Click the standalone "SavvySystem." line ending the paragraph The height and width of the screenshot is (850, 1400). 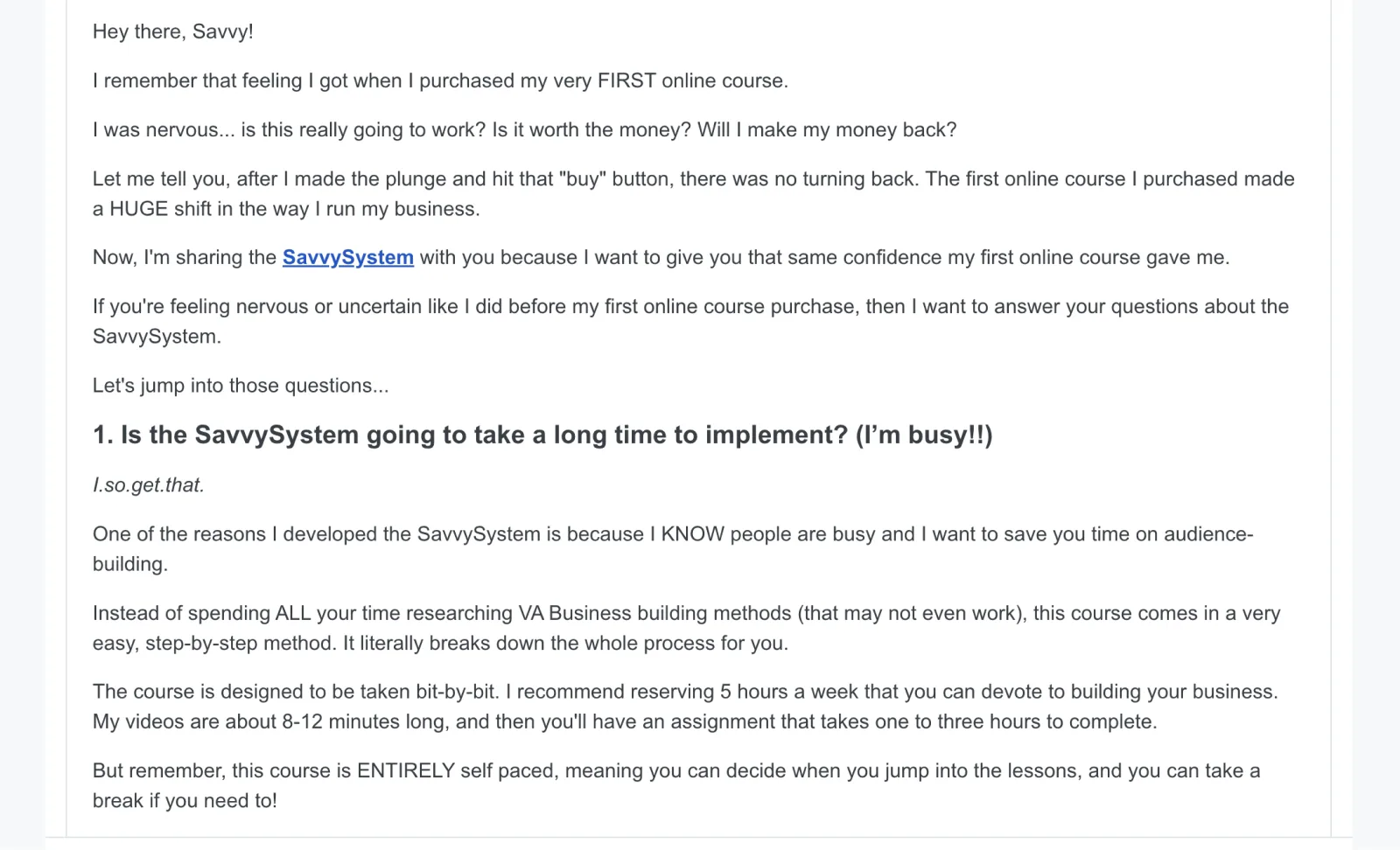[157, 338]
